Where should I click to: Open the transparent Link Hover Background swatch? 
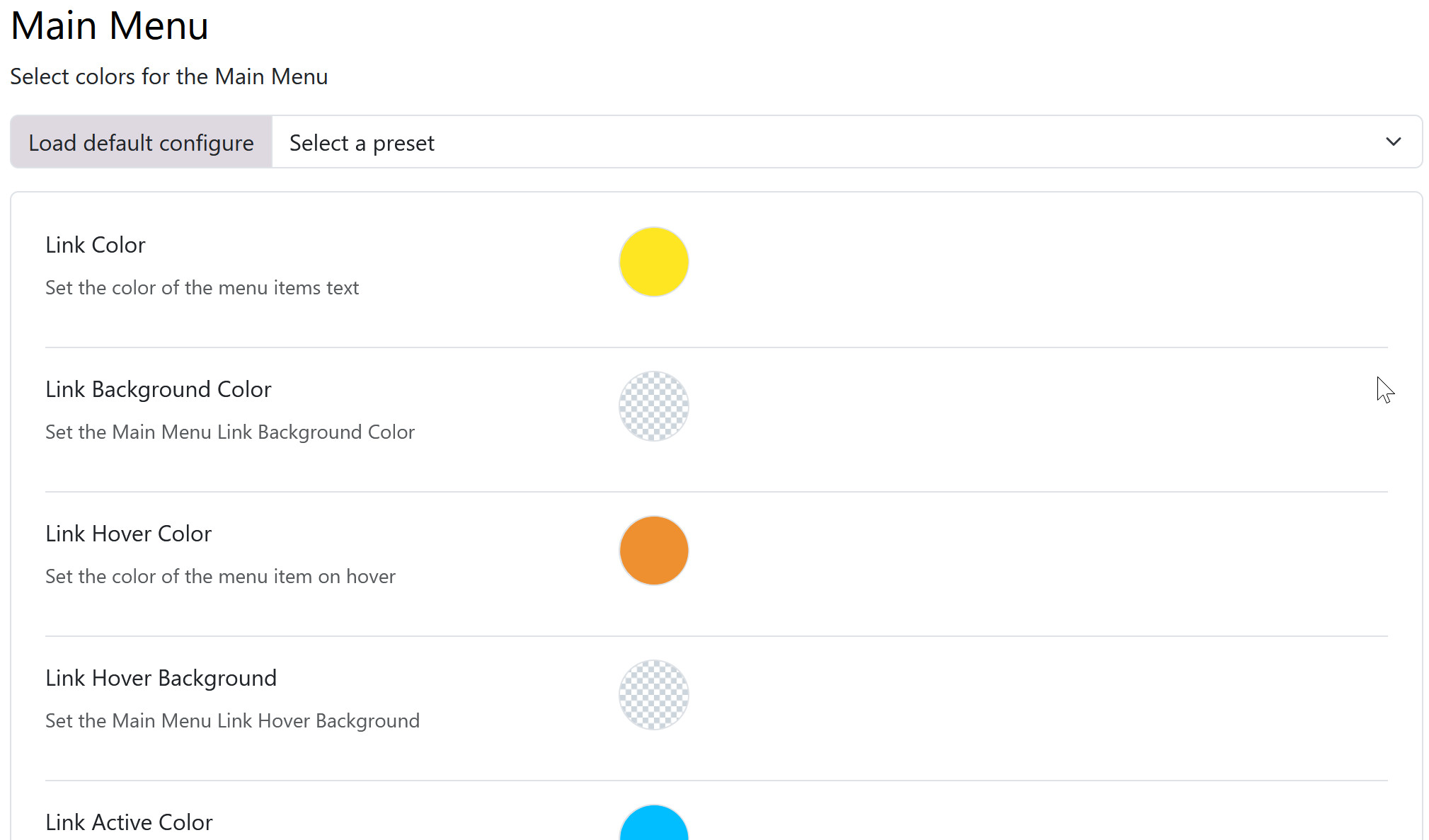pos(653,695)
